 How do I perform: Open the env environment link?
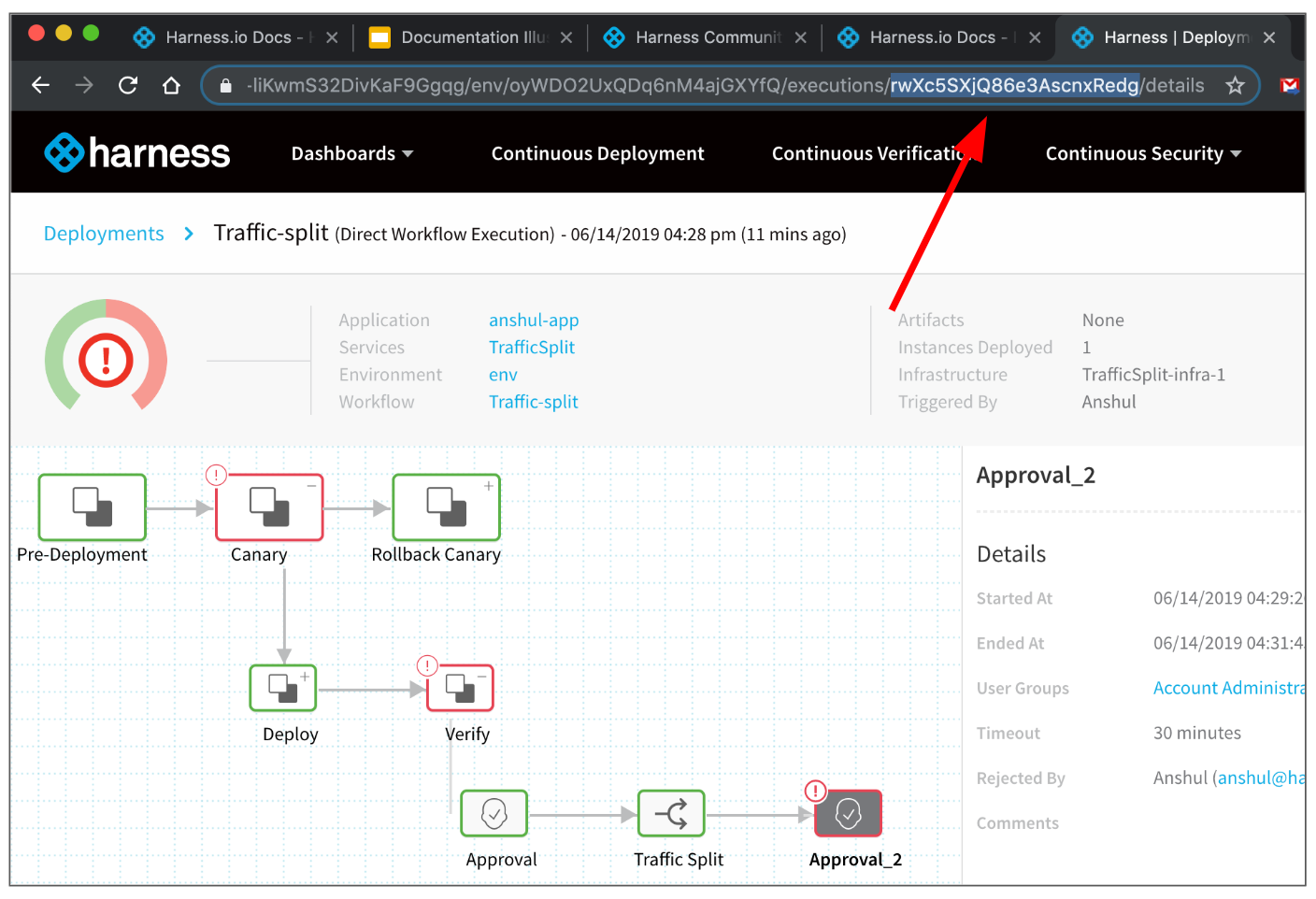point(503,375)
